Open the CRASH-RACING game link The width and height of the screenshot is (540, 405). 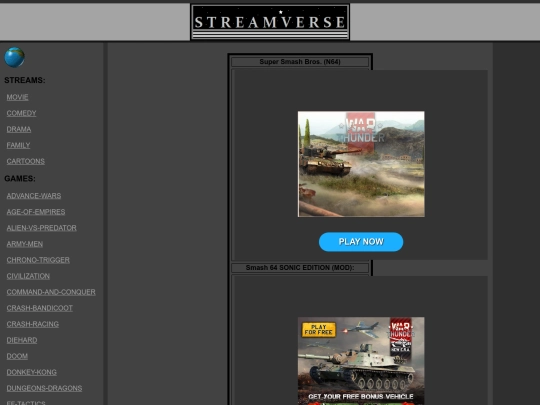(33, 324)
